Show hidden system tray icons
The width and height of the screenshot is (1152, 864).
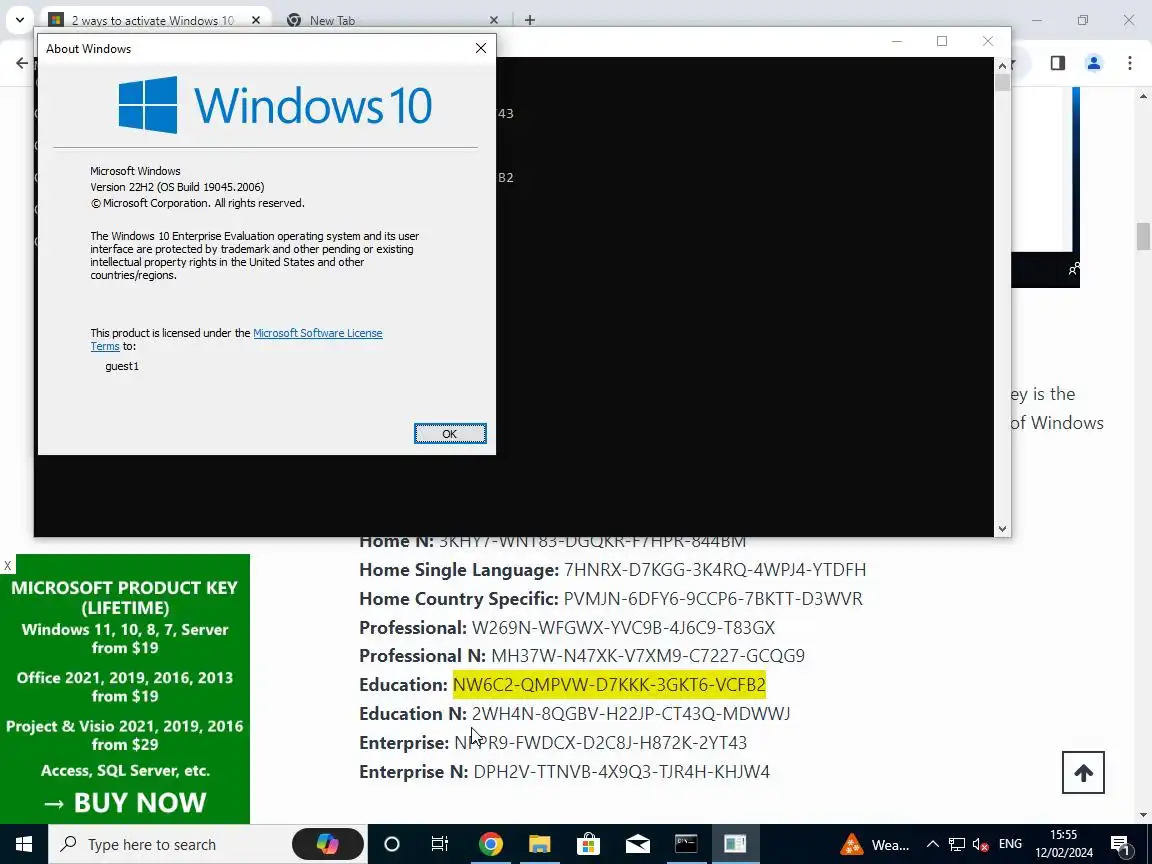click(932, 844)
